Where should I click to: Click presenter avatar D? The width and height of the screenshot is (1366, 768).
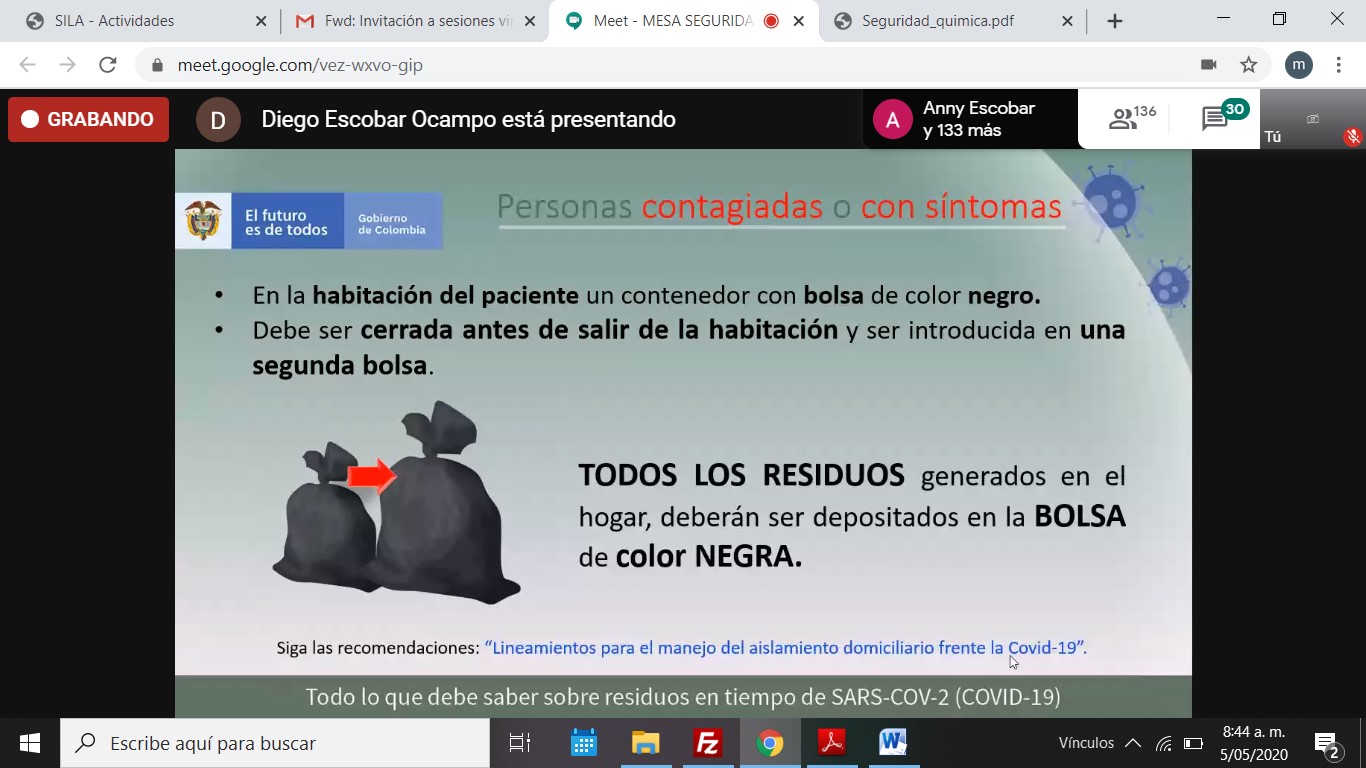point(218,120)
